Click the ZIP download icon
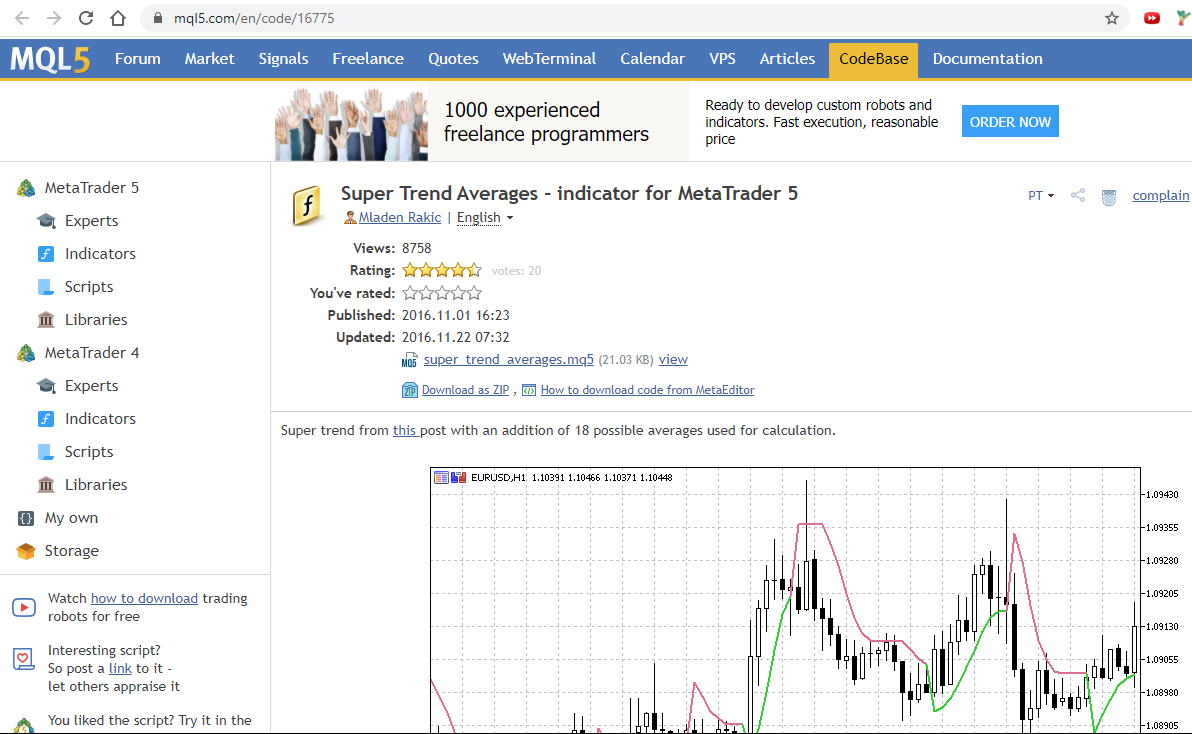The height and width of the screenshot is (734, 1192). 410,391
